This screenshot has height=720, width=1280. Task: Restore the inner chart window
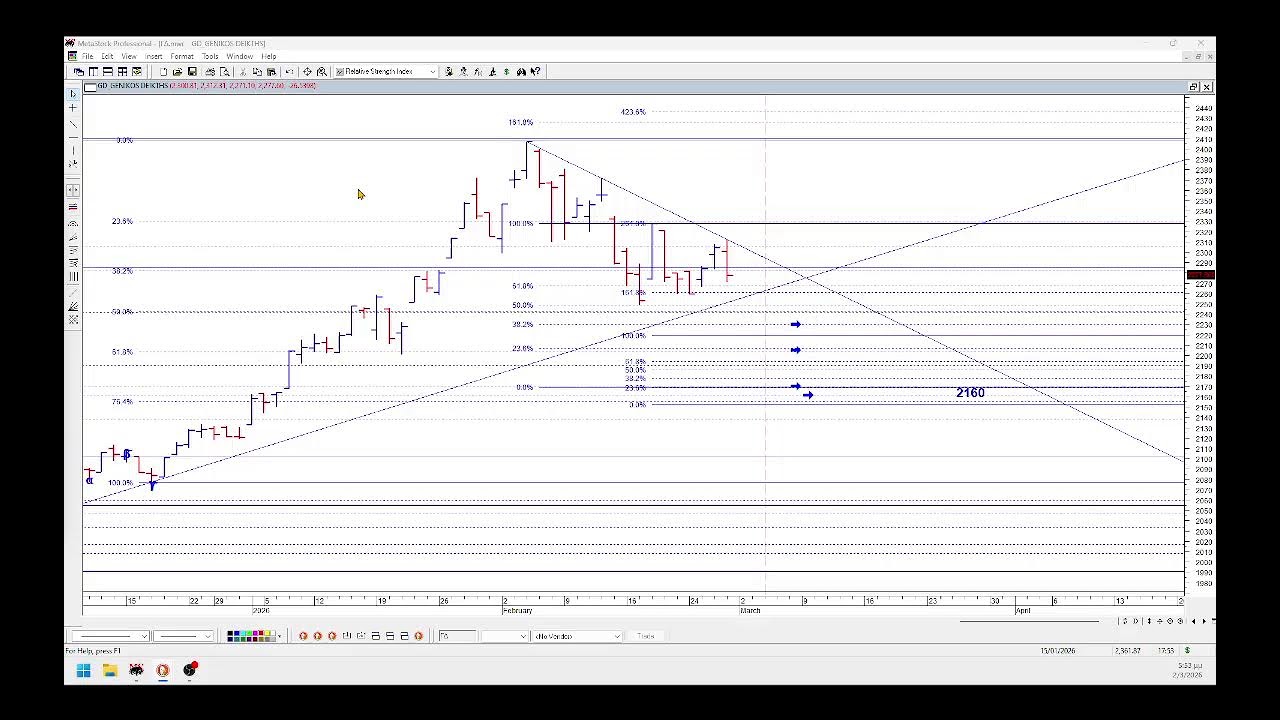[x=1194, y=87]
